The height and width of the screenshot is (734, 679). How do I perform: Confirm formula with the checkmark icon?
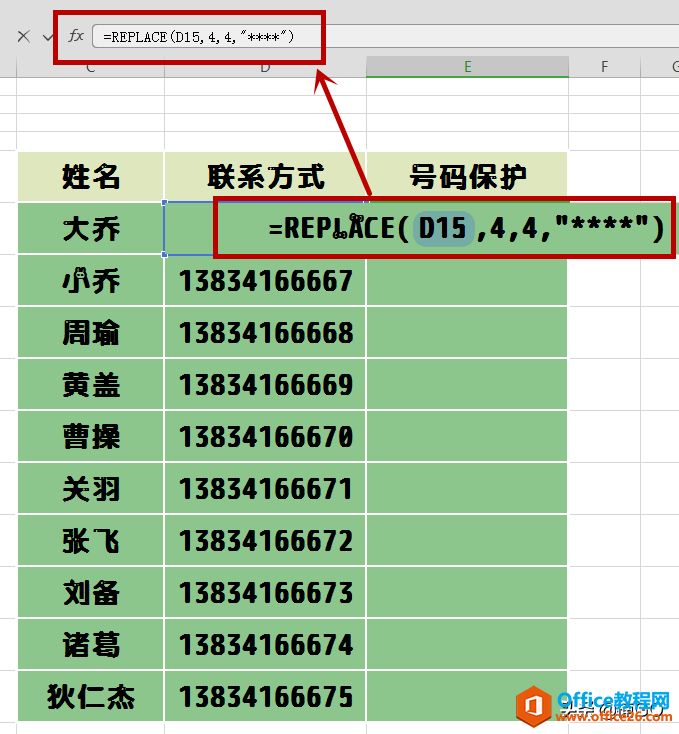click(47, 37)
